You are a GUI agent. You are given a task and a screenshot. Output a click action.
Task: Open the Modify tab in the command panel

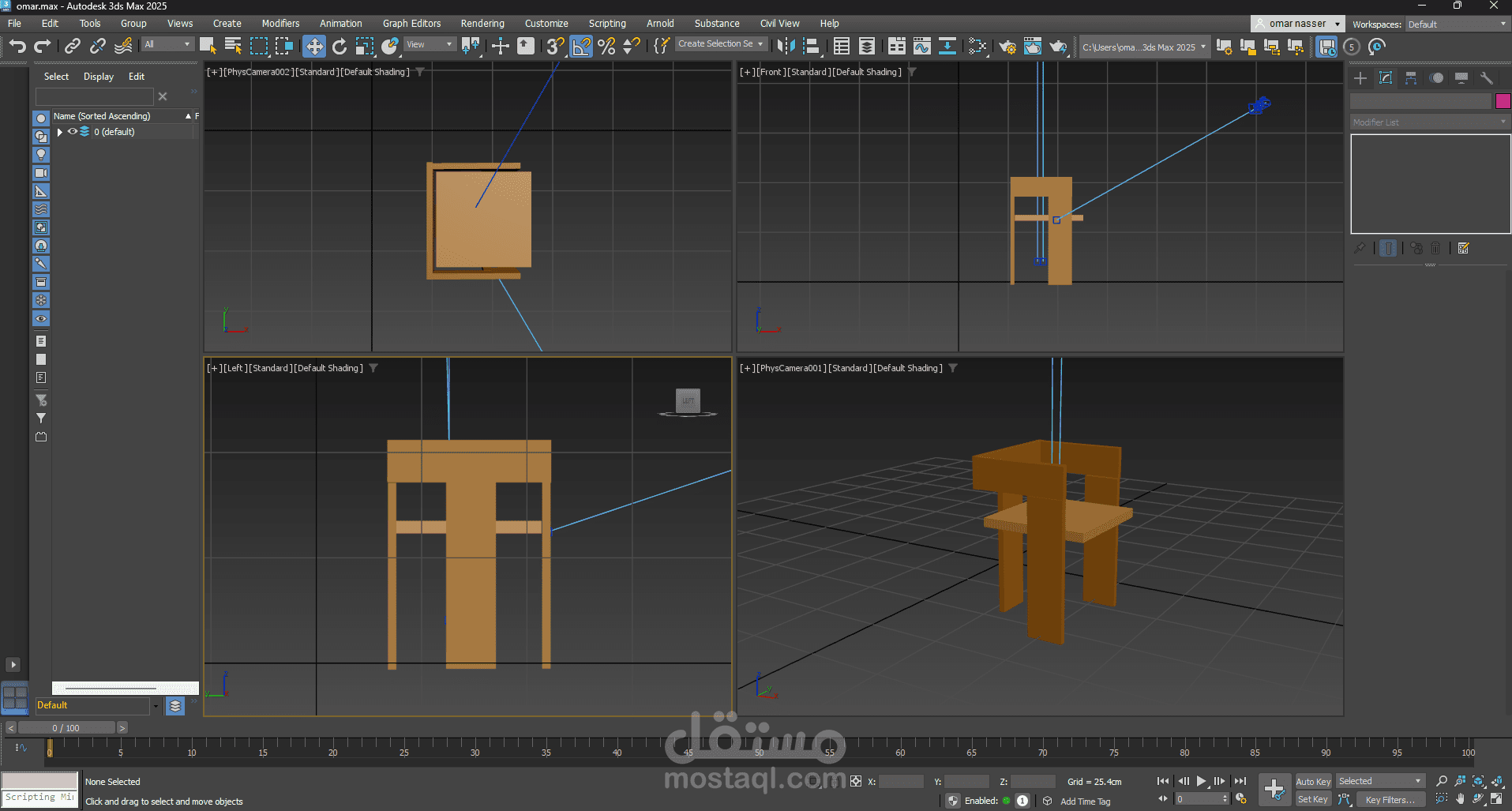1385,77
